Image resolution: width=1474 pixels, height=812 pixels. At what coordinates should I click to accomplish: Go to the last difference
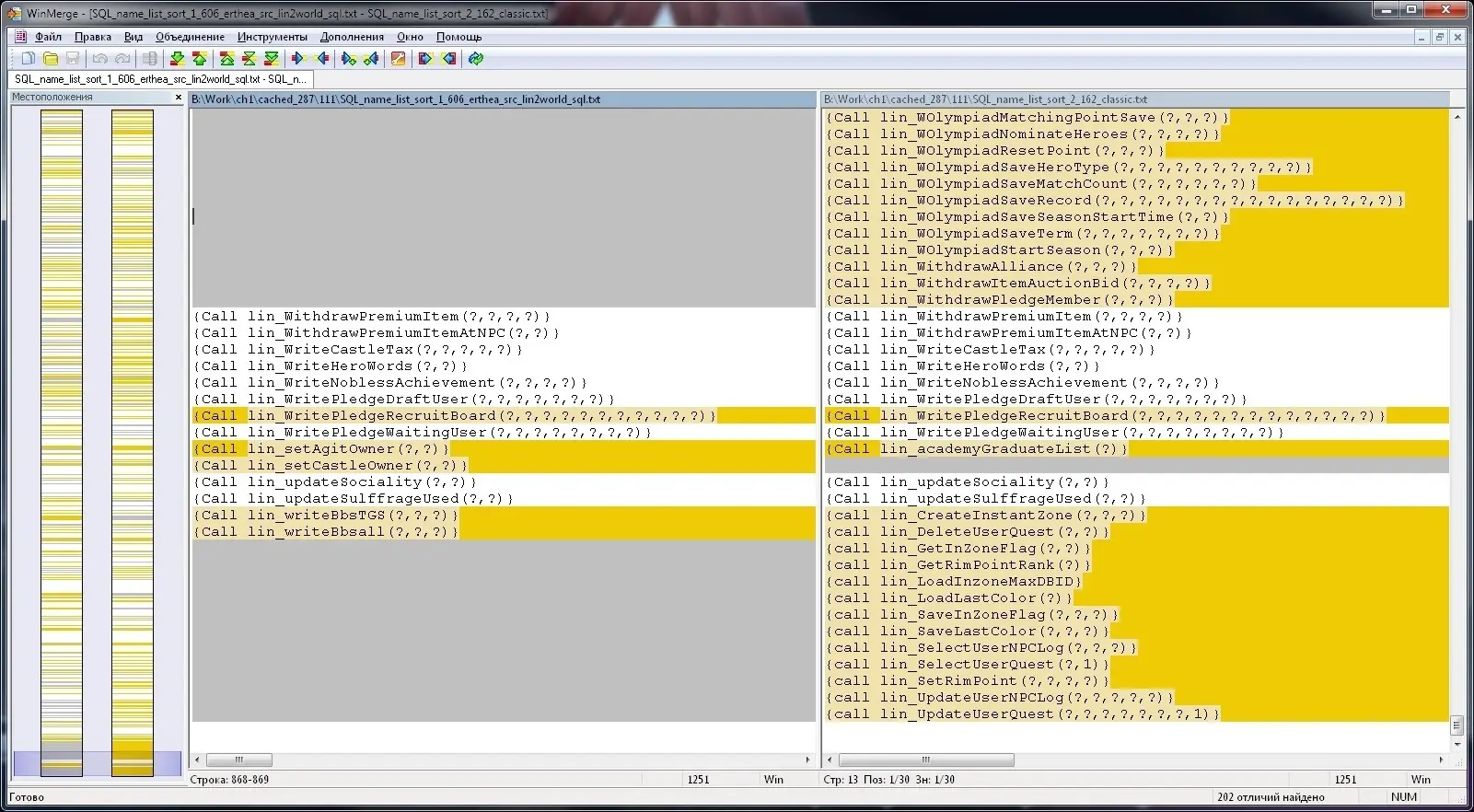(x=271, y=59)
